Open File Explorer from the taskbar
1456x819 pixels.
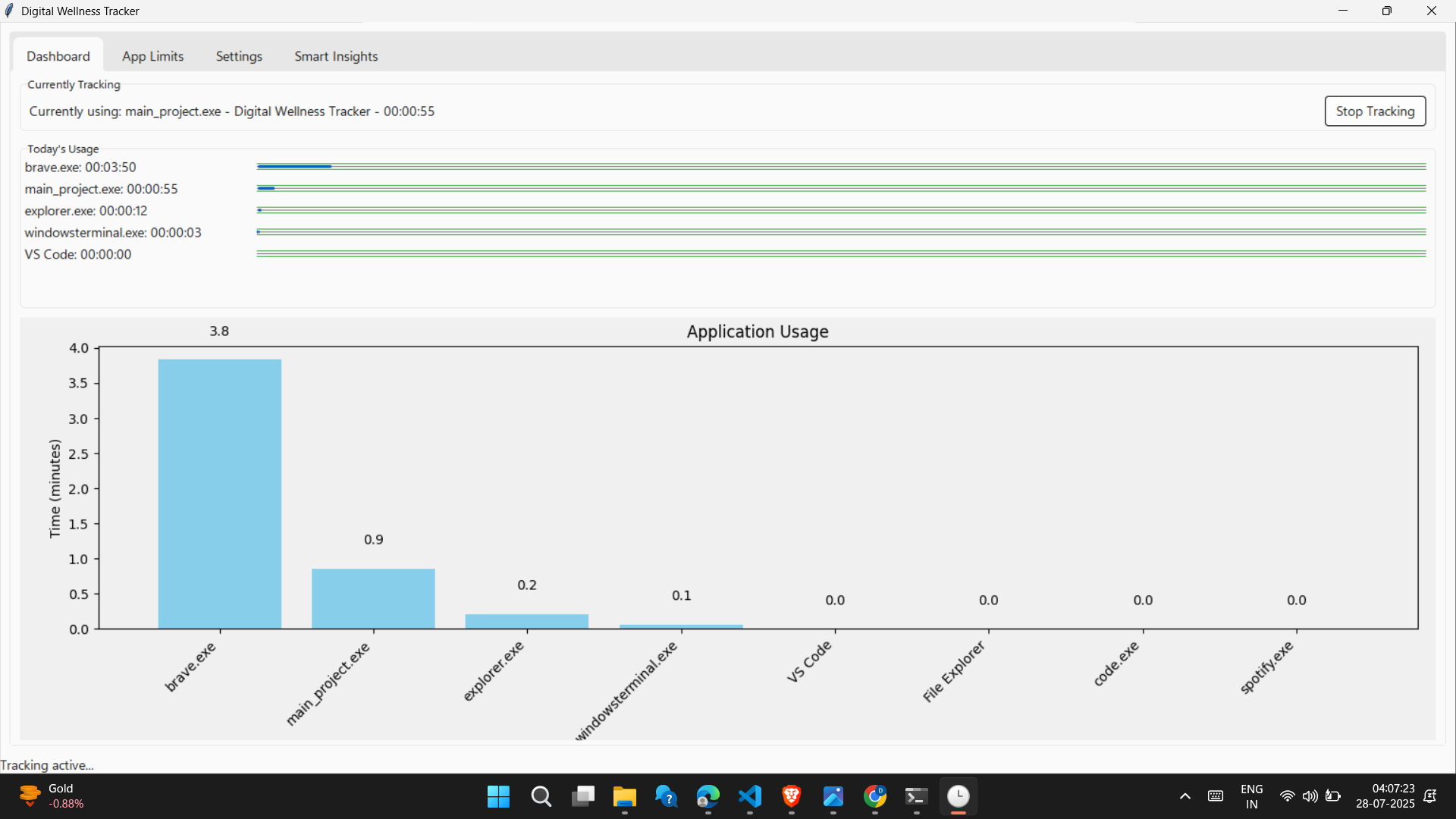pyautogui.click(x=625, y=796)
